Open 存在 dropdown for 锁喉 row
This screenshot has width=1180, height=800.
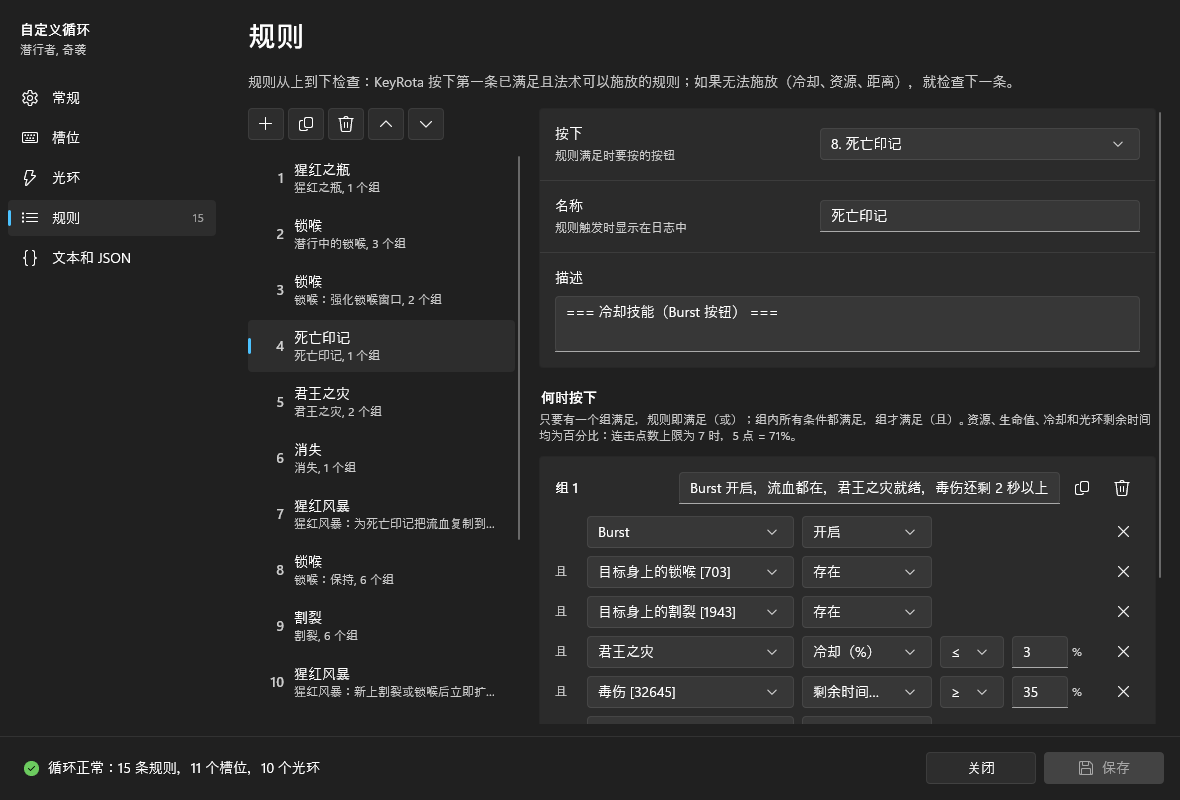tap(866, 572)
